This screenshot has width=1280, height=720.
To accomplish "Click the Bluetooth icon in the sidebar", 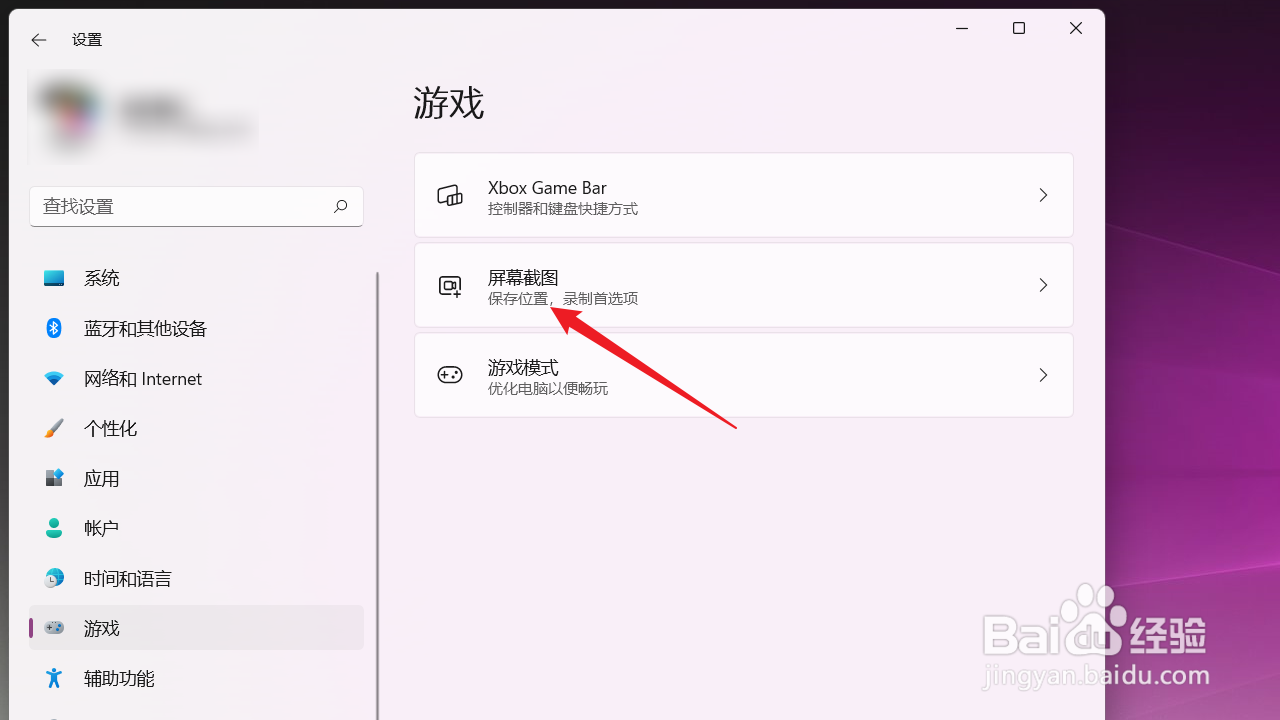I will point(53,328).
